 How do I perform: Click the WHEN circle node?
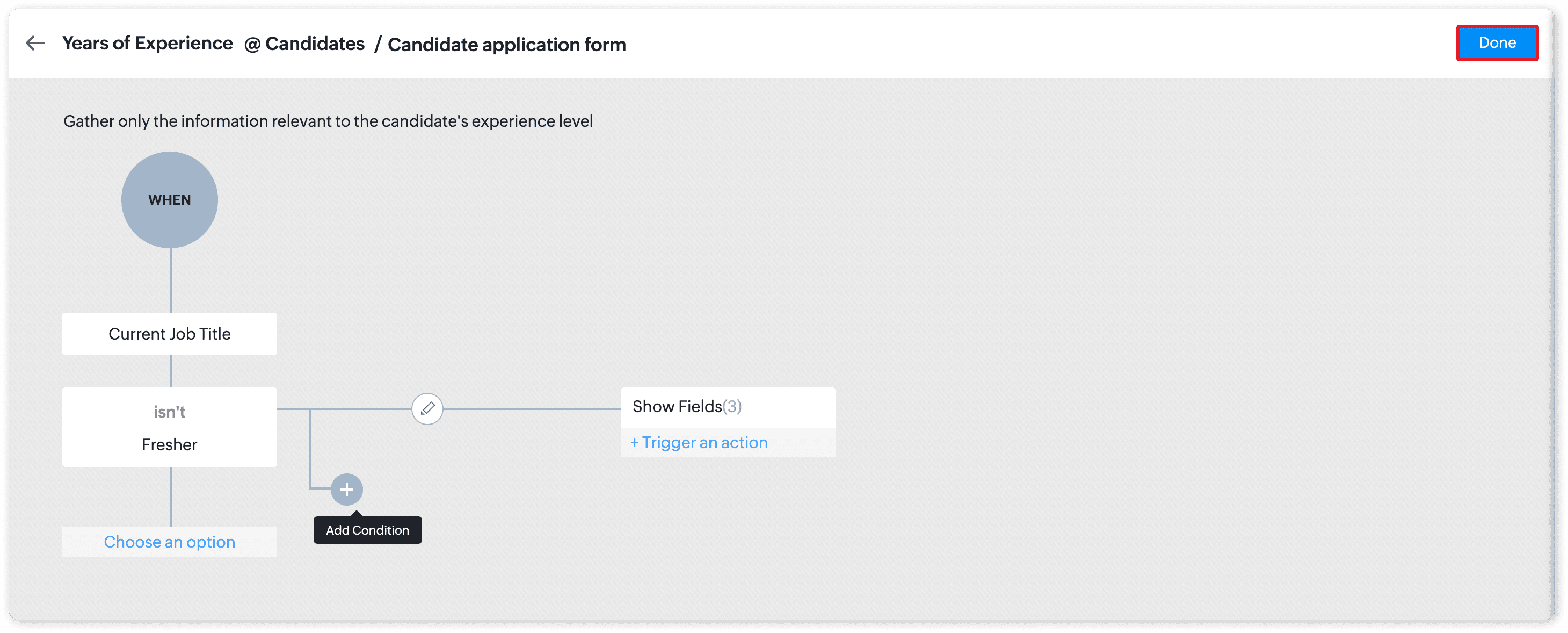coord(169,200)
